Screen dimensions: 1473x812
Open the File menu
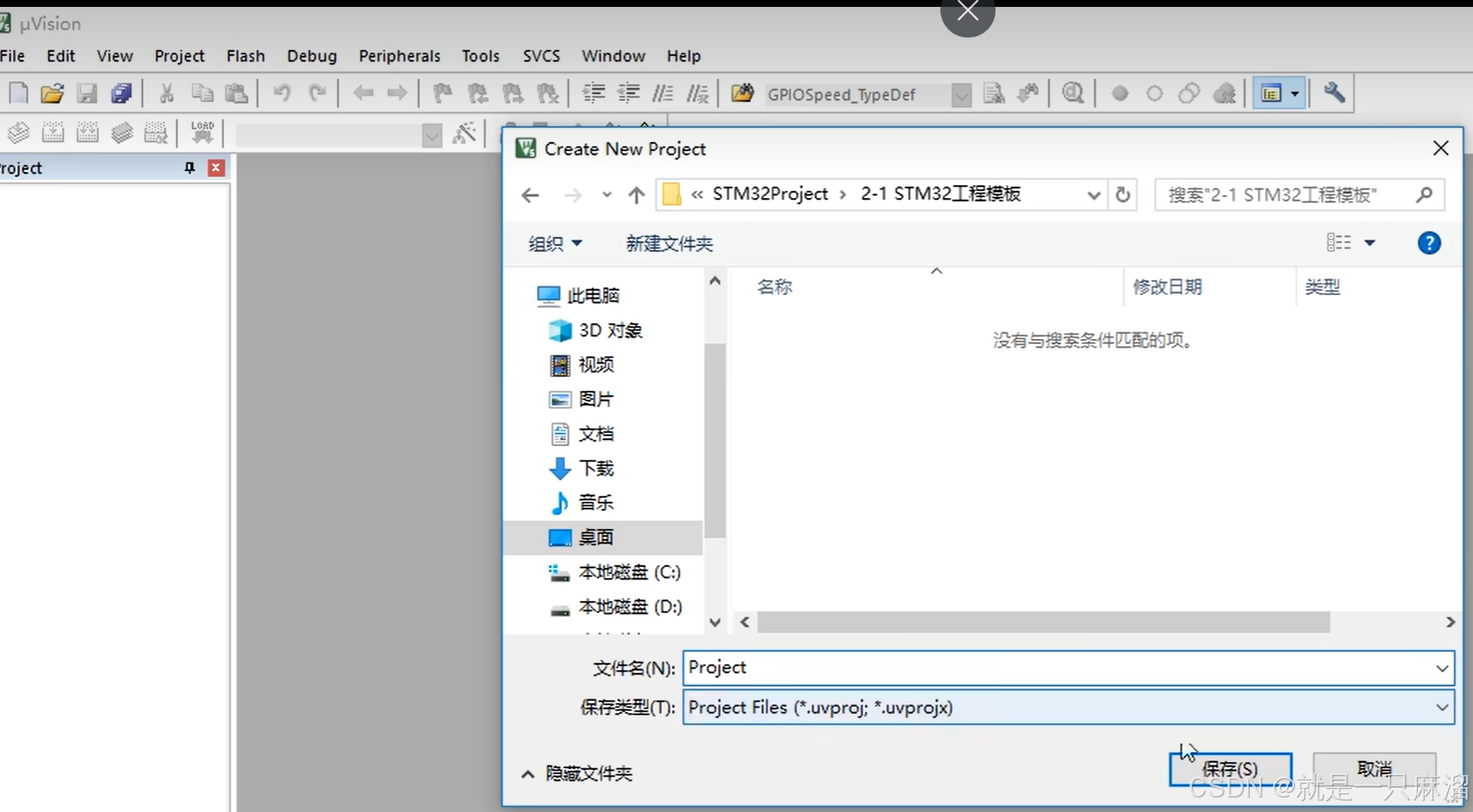pyautogui.click(x=12, y=56)
